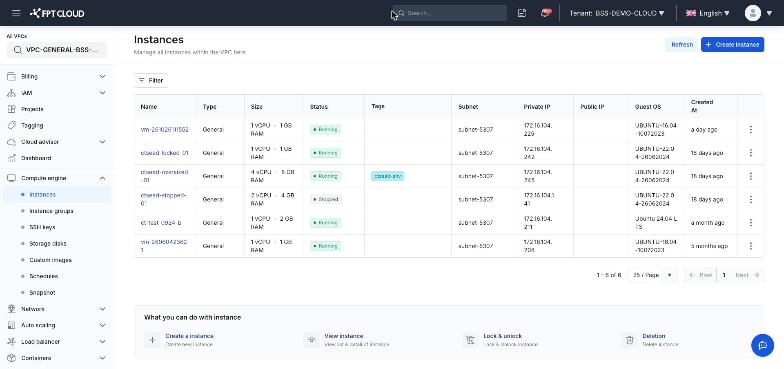Viewport: 784px width, 369px height.
Task: Select page 1 in pagination
Action: [724, 275]
